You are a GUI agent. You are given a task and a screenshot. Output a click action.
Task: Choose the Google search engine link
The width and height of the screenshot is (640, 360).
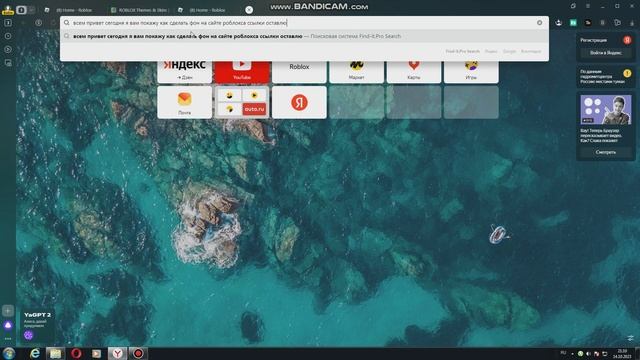[x=509, y=51]
